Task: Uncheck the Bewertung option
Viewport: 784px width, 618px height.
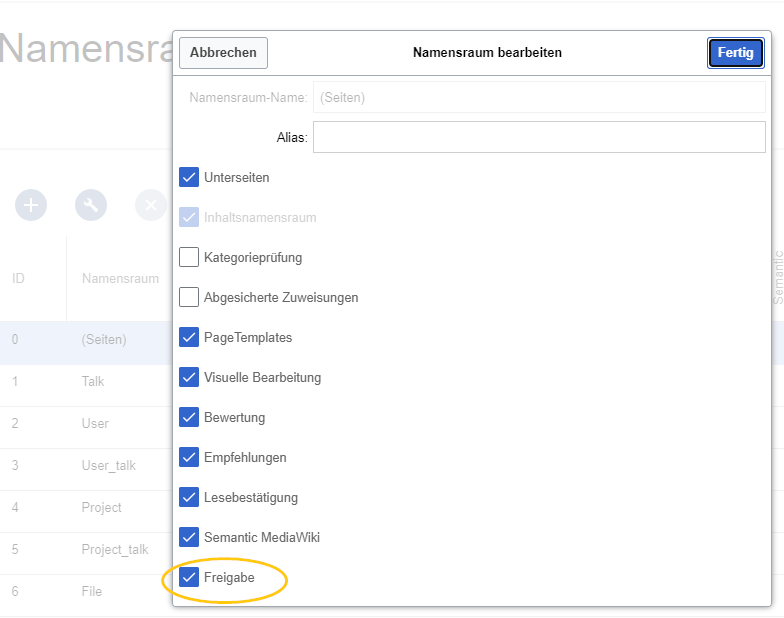Action: (189, 417)
